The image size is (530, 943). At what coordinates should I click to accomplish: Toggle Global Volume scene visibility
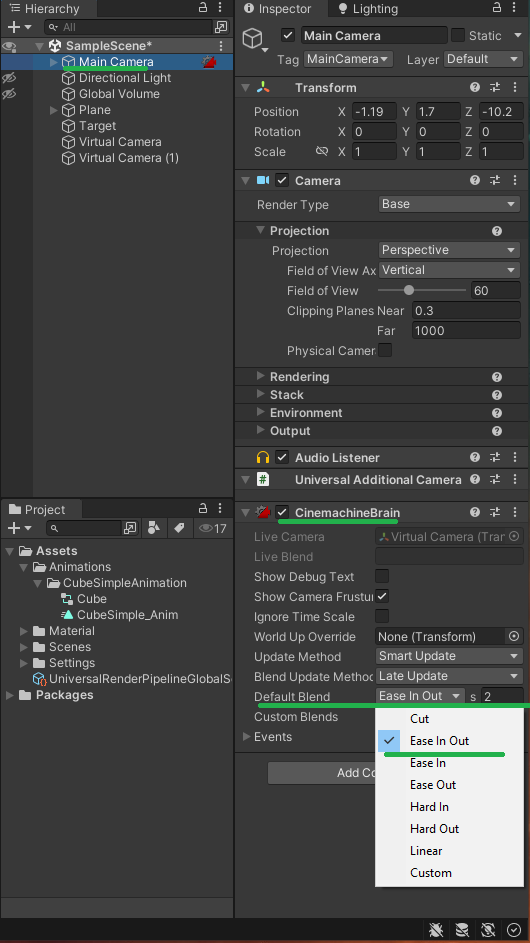coord(8,94)
